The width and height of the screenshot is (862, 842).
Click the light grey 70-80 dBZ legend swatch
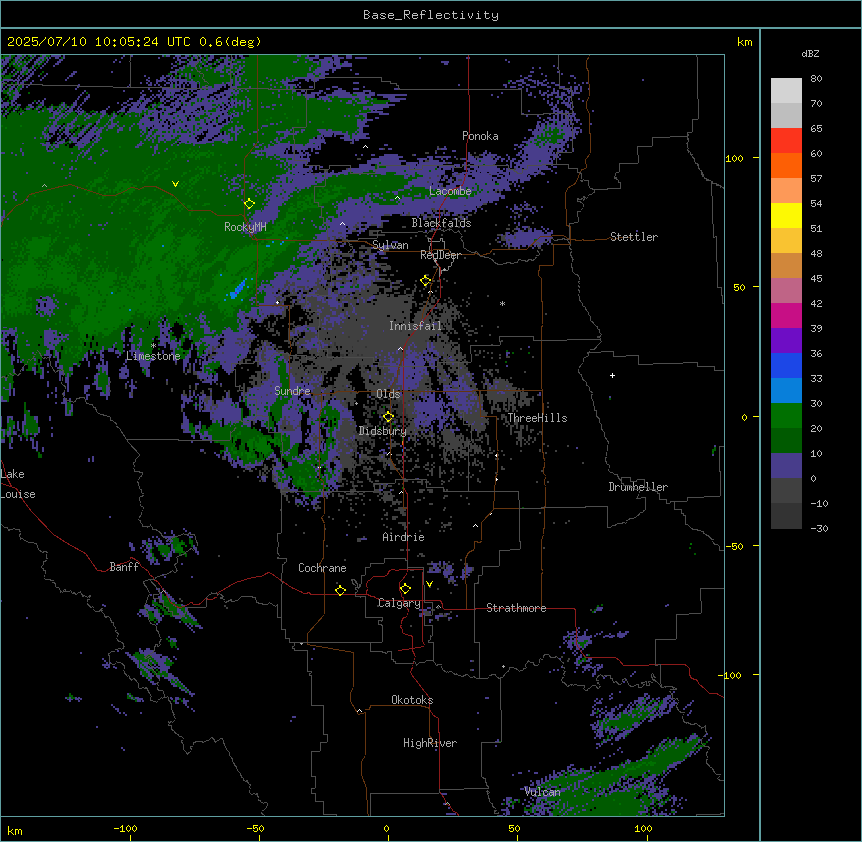786,91
